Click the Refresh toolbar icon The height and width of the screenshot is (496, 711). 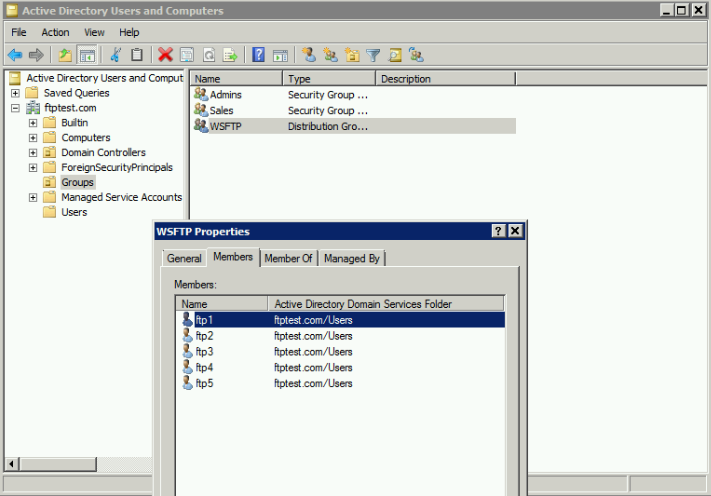pos(209,55)
